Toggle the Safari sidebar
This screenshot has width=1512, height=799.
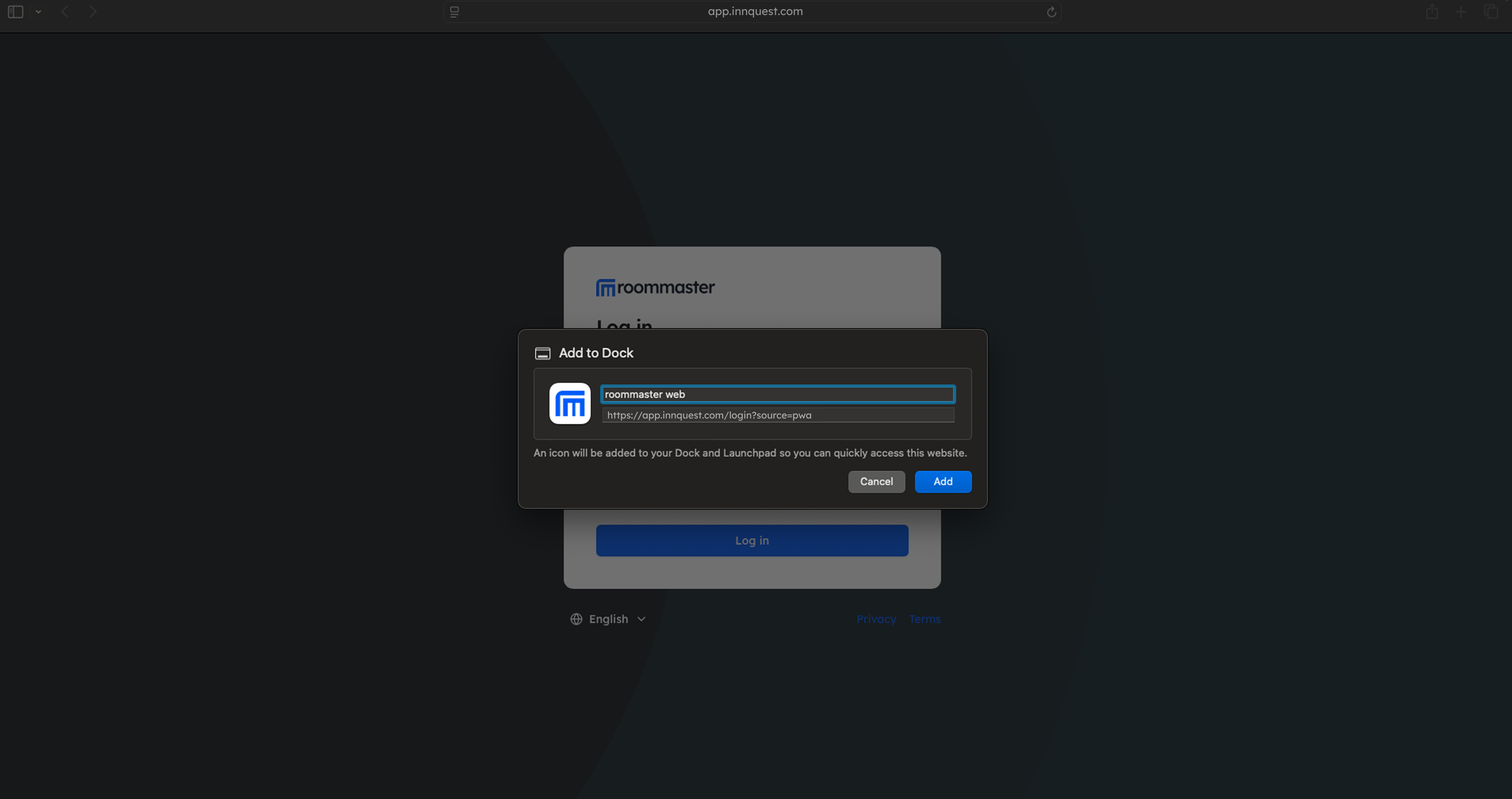coord(15,11)
